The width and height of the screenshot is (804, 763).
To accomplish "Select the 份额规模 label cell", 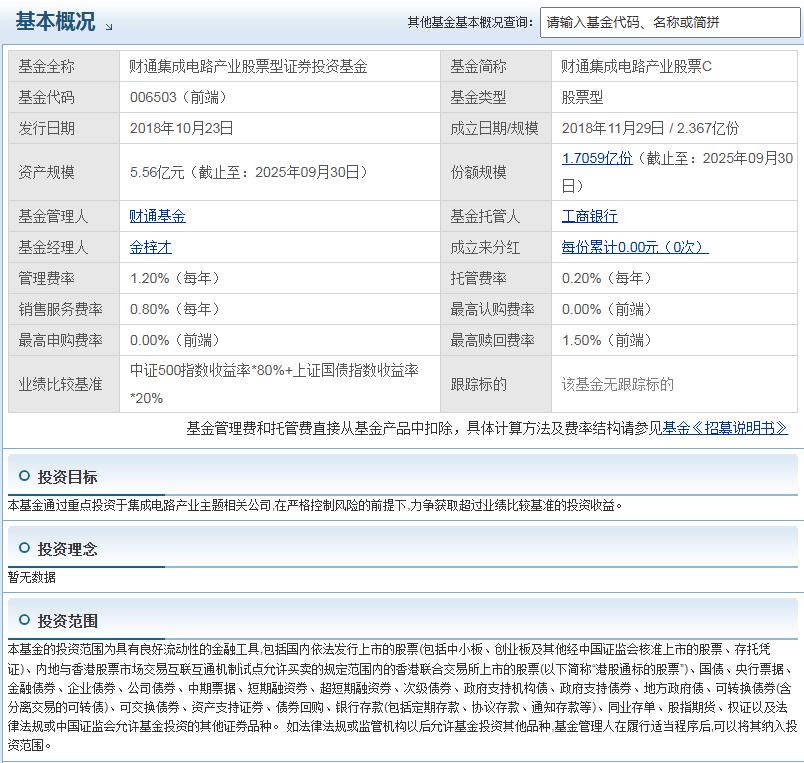I will [496, 172].
